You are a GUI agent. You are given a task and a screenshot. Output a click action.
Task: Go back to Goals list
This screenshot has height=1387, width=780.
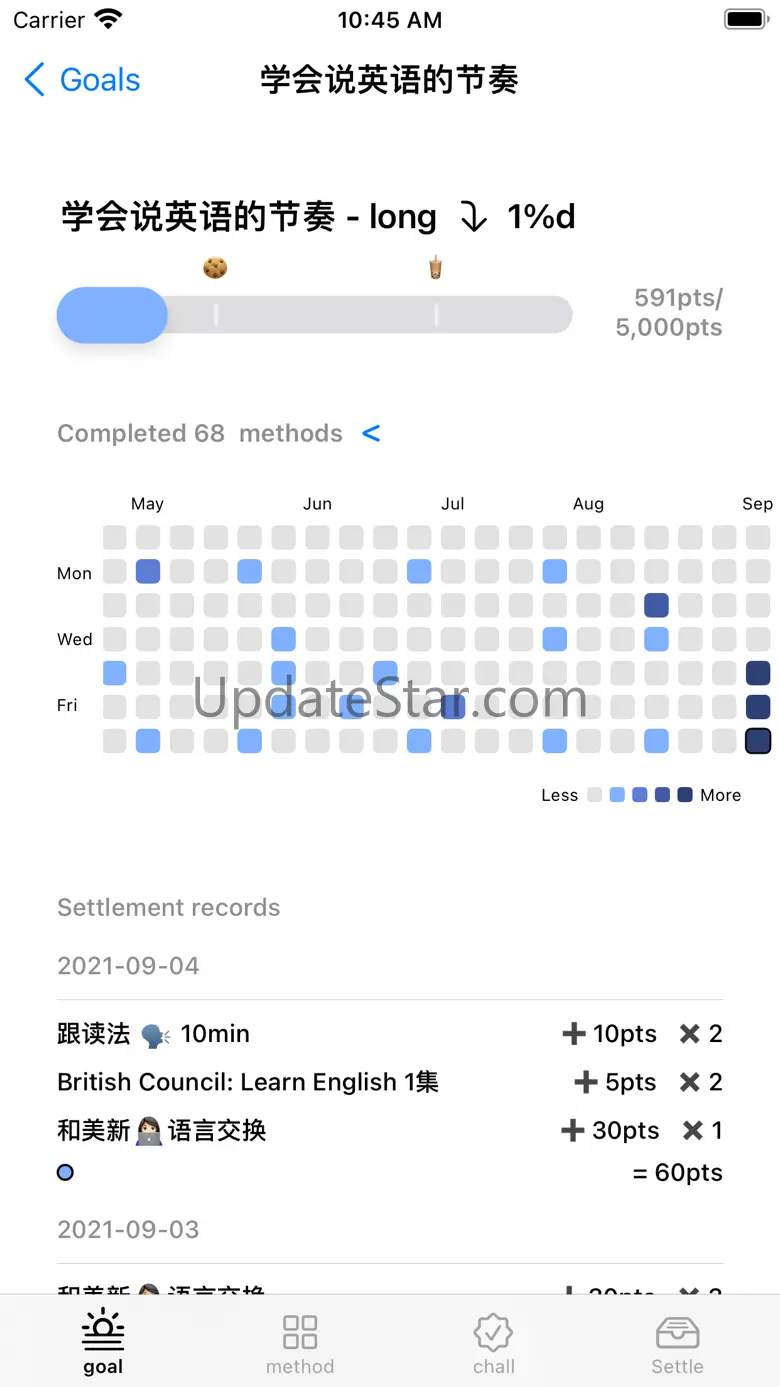82,80
